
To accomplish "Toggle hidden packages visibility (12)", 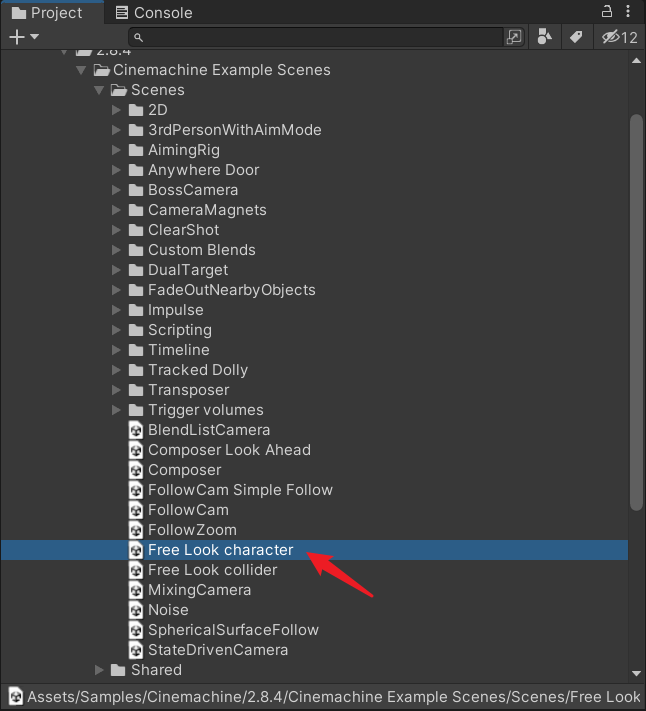I will pos(620,37).
